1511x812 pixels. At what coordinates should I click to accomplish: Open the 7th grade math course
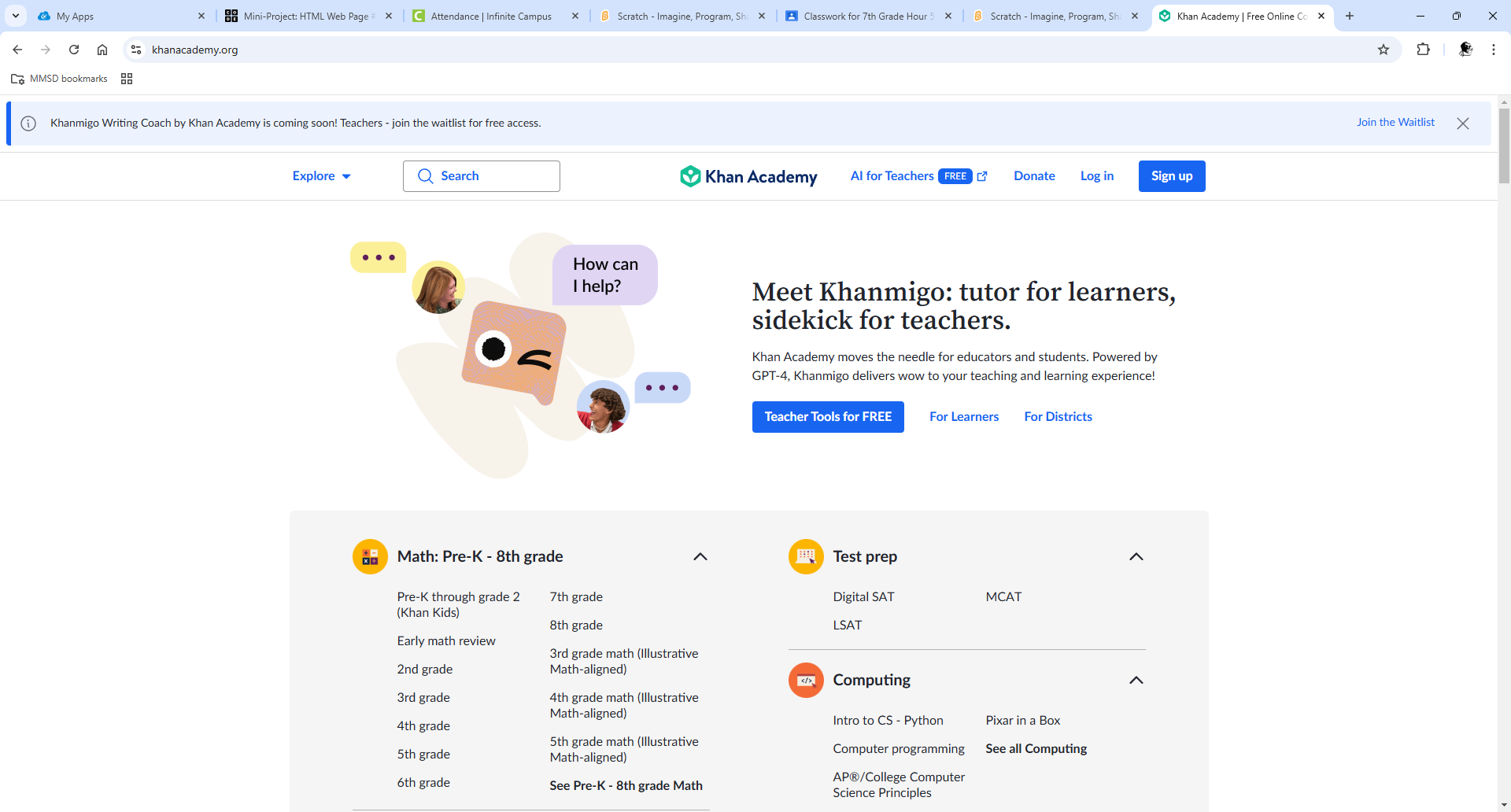click(x=576, y=597)
